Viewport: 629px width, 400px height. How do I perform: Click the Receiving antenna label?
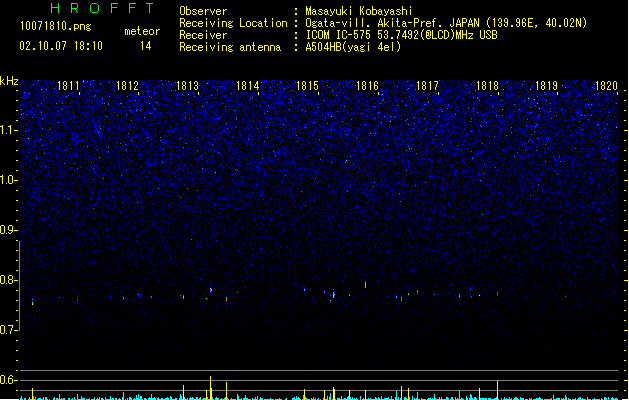tap(230, 47)
